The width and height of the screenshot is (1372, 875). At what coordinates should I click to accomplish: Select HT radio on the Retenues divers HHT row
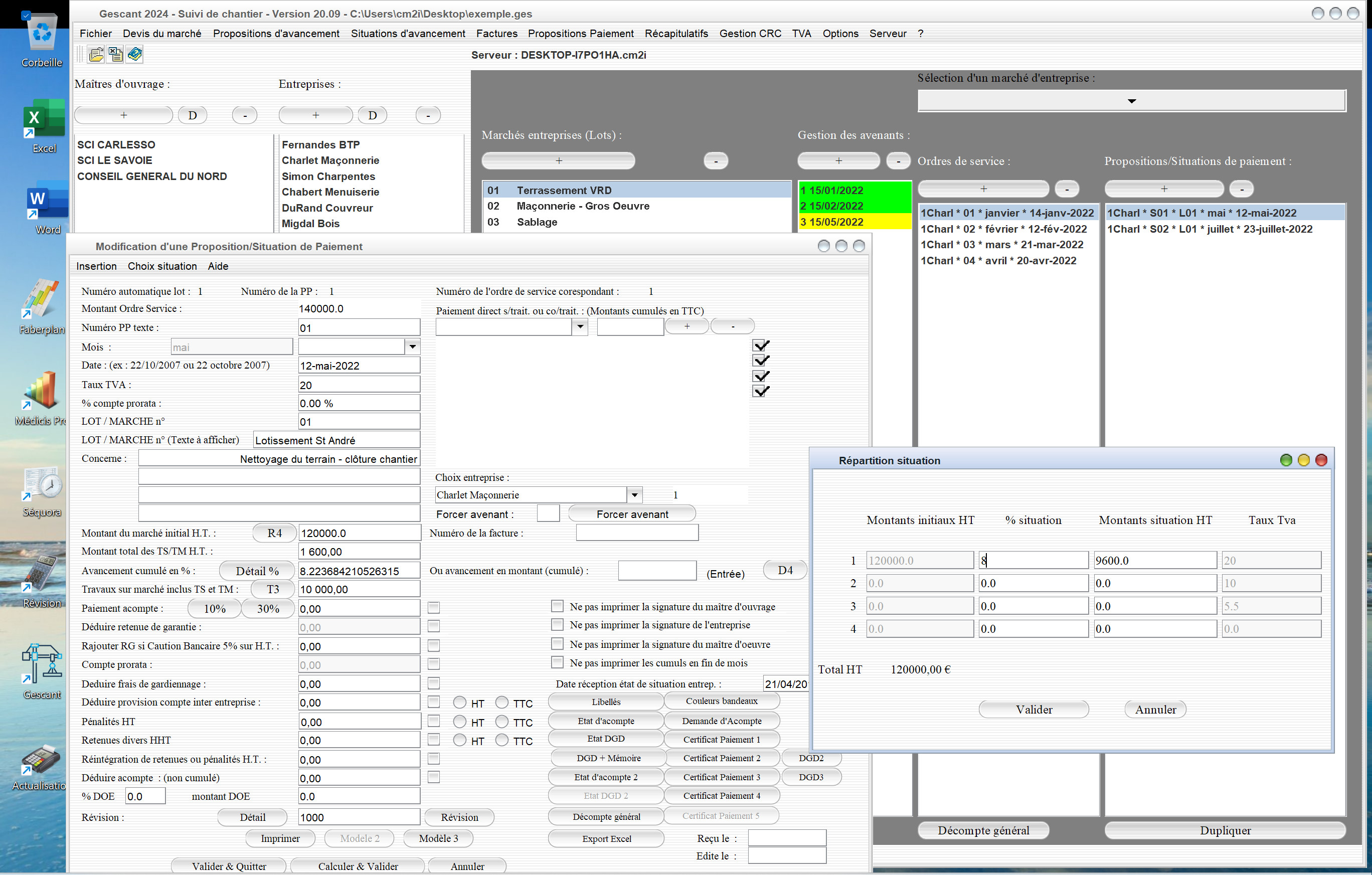pos(460,740)
